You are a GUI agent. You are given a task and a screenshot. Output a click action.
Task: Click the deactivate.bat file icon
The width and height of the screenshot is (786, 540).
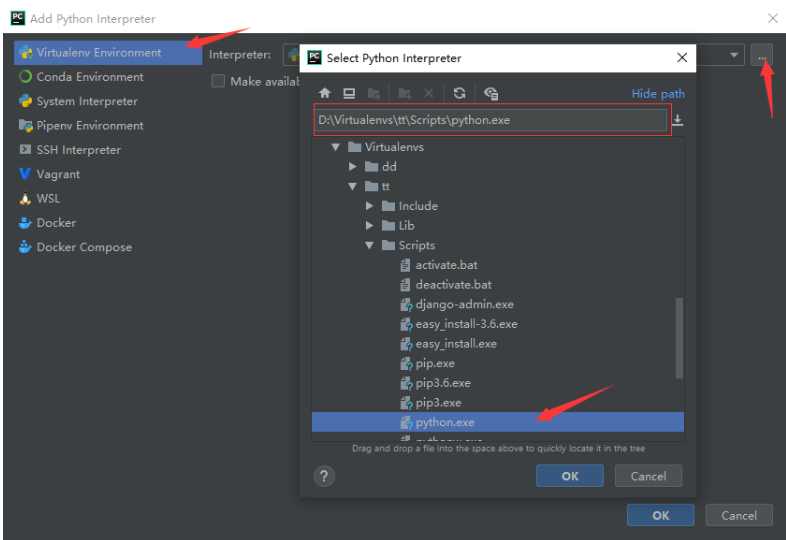(405, 285)
